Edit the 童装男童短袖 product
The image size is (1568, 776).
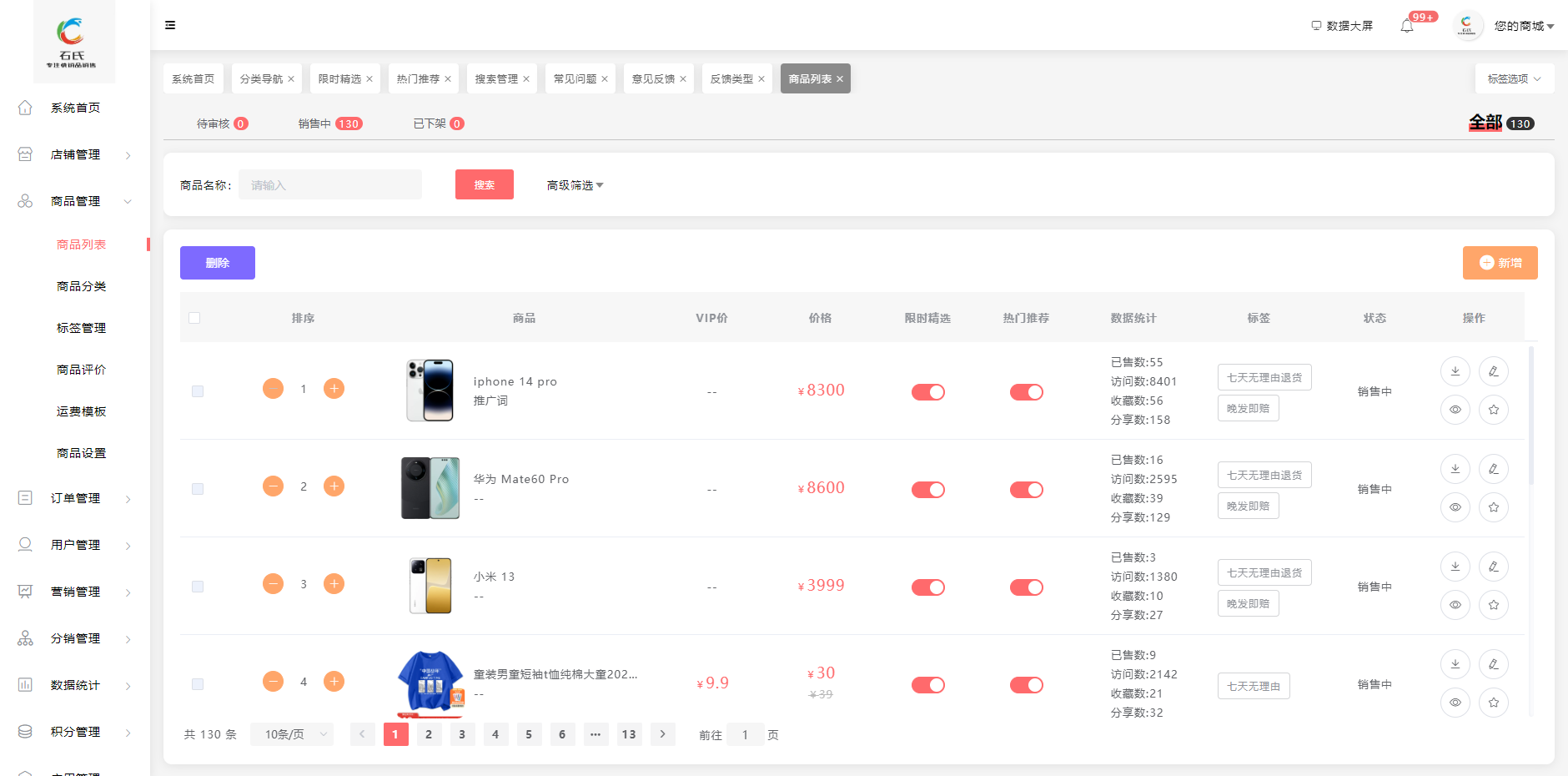pyautogui.click(x=1494, y=664)
